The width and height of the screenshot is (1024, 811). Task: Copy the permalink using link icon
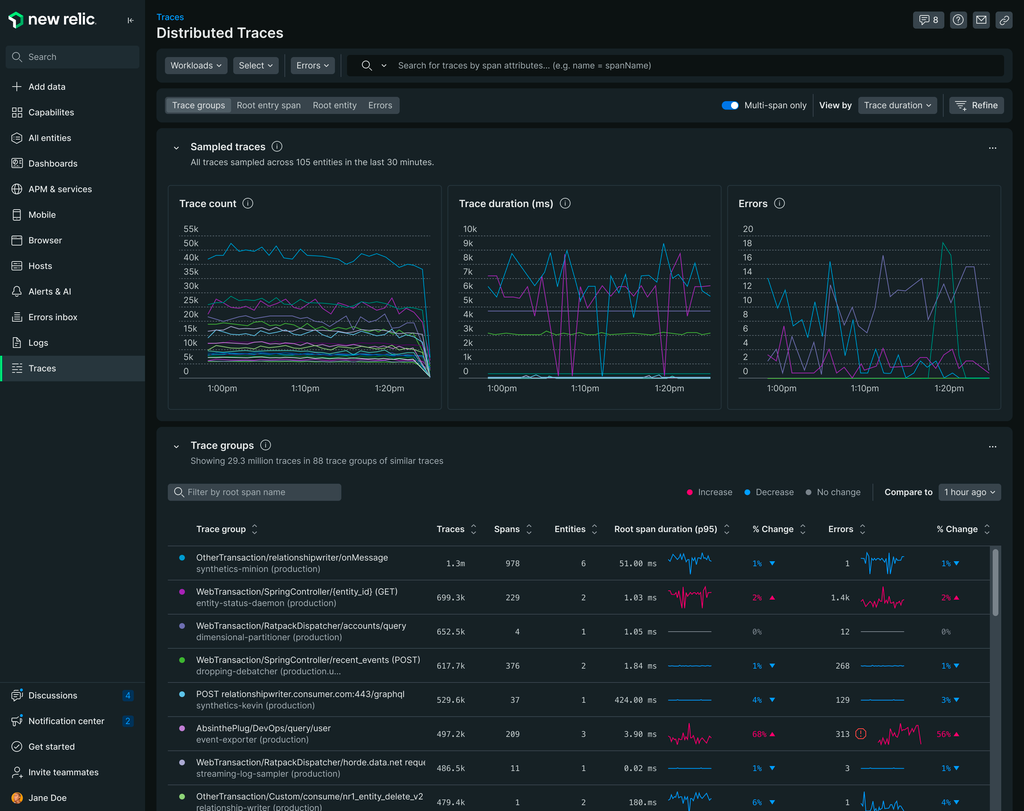click(1004, 20)
